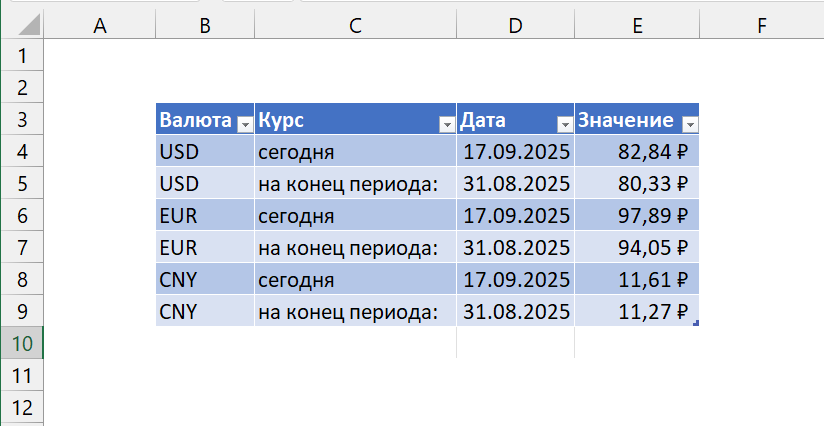This screenshot has width=824, height=426.
Task: Select row 5 header
Action: click(22, 183)
